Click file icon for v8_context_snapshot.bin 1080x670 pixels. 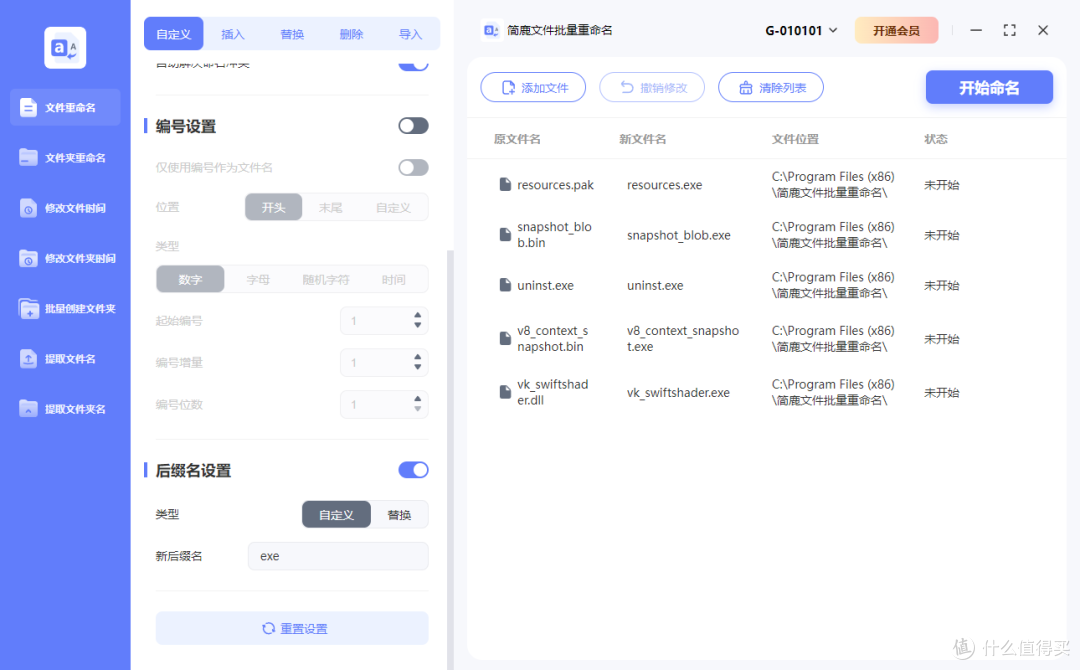(505, 339)
